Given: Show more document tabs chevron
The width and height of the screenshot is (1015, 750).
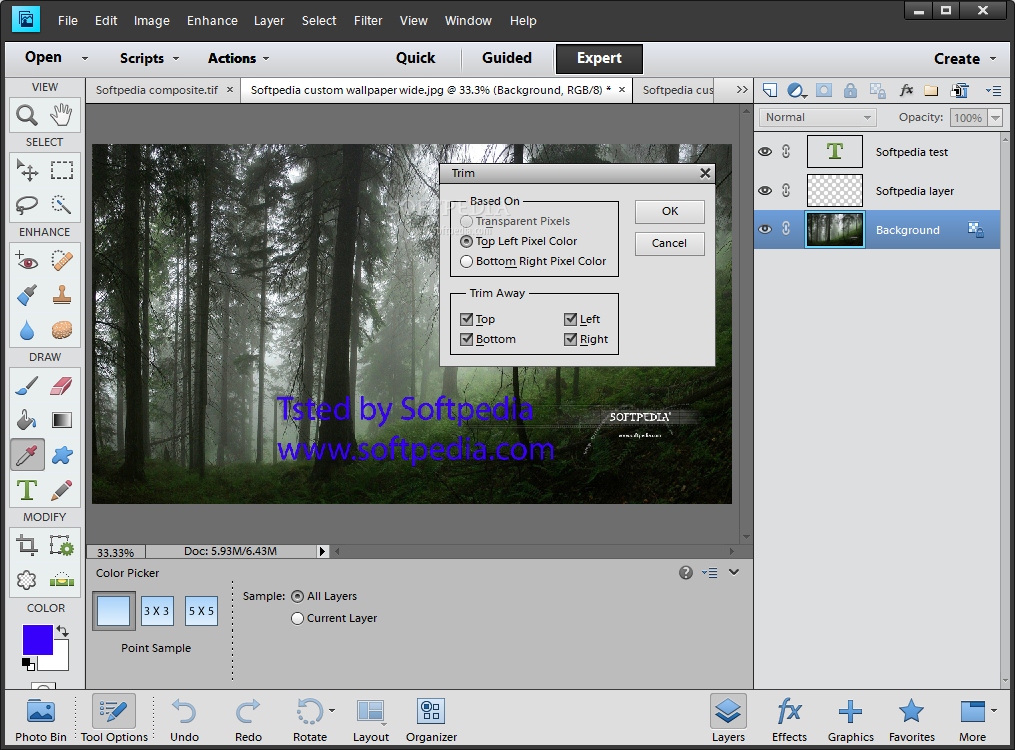Looking at the screenshot, I should (x=742, y=90).
